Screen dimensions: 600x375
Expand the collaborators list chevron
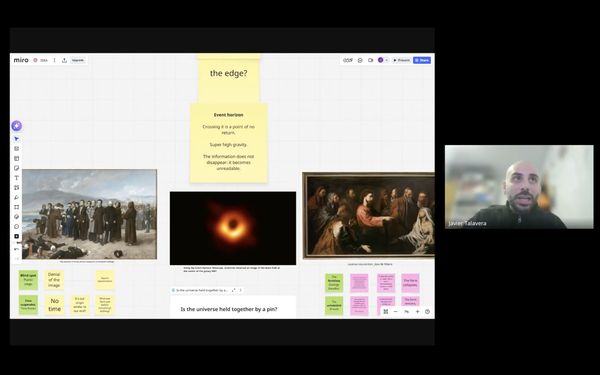coord(386,60)
